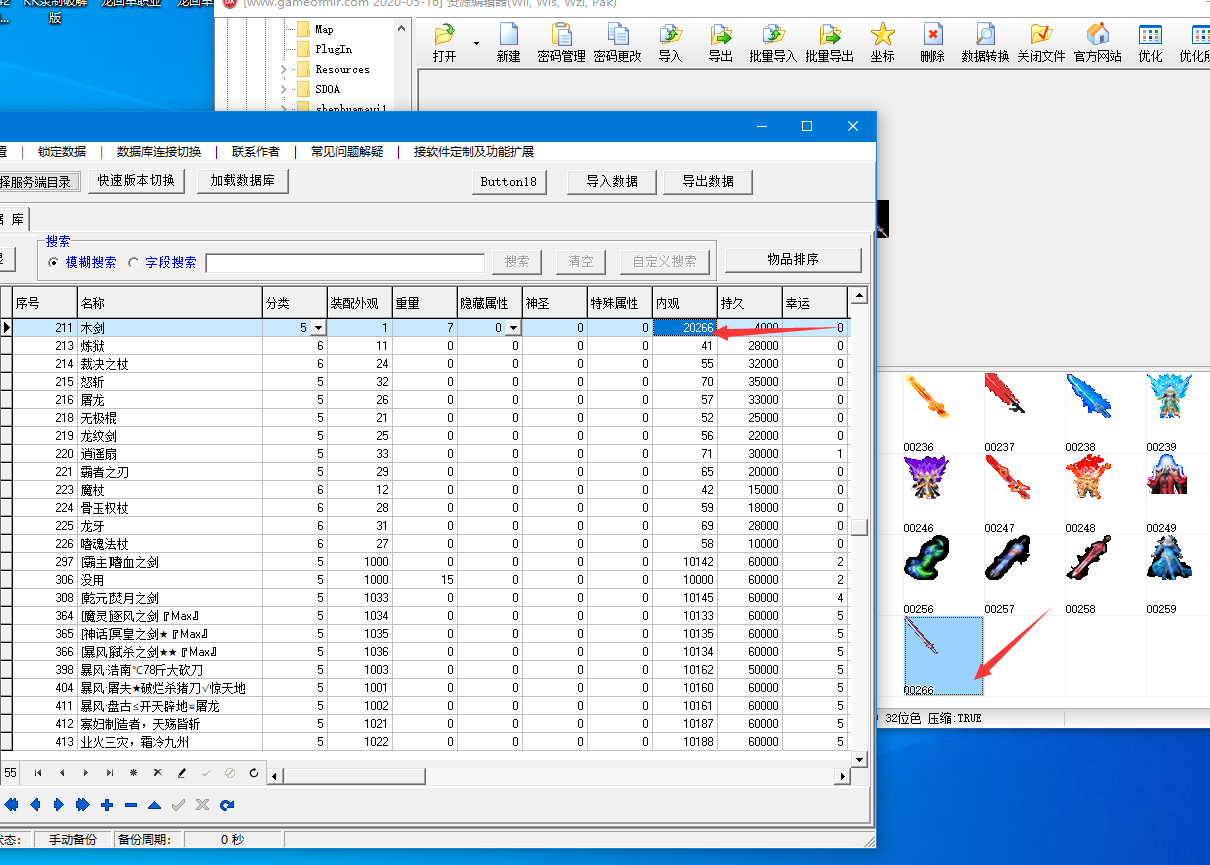
Task: Click the 裁决之杖 item name cell
Action: click(x=169, y=364)
